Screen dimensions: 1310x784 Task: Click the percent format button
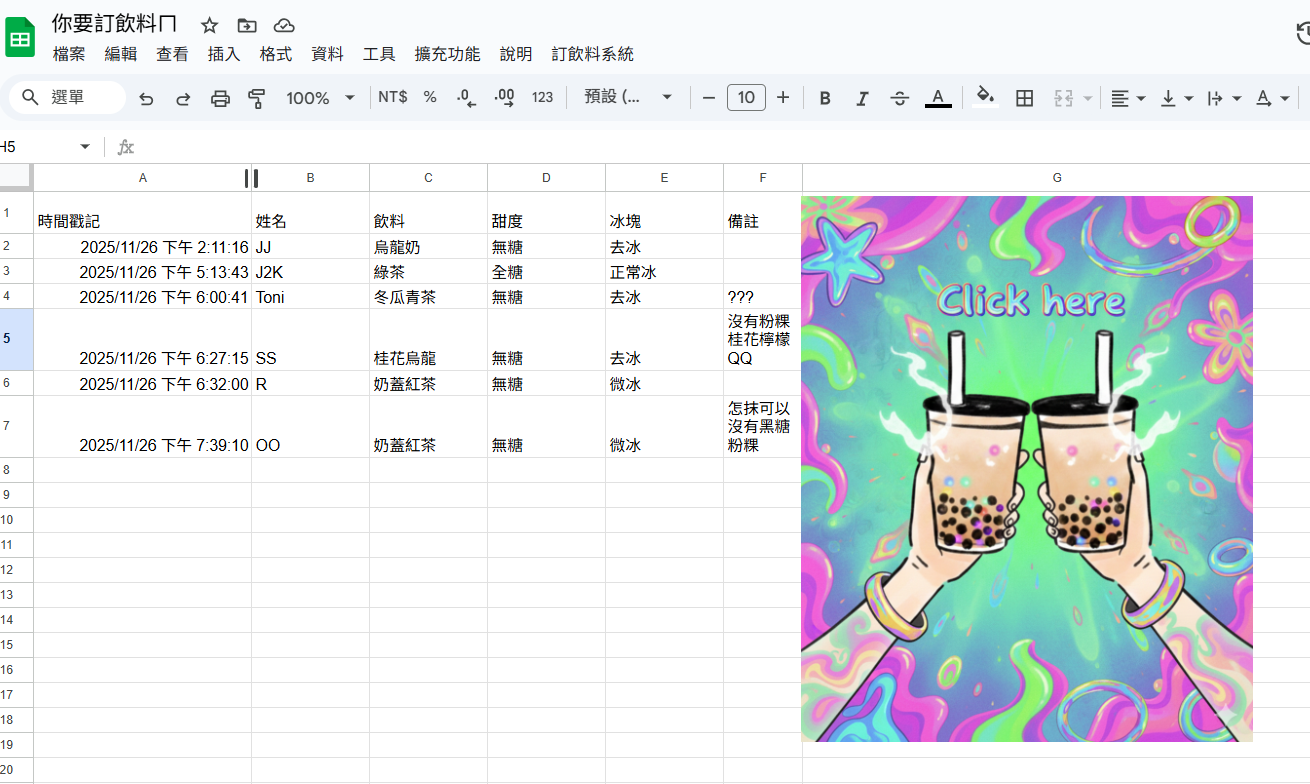(430, 97)
